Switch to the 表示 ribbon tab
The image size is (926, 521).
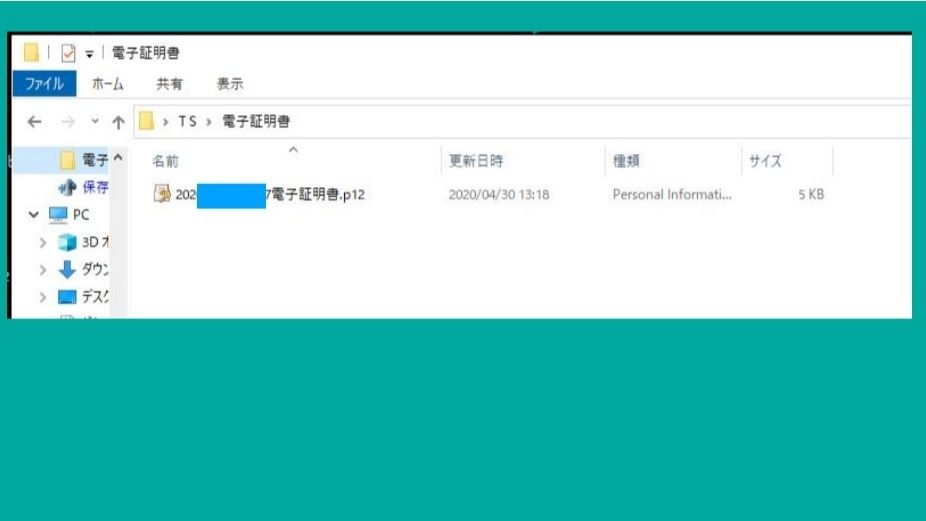[x=230, y=84]
